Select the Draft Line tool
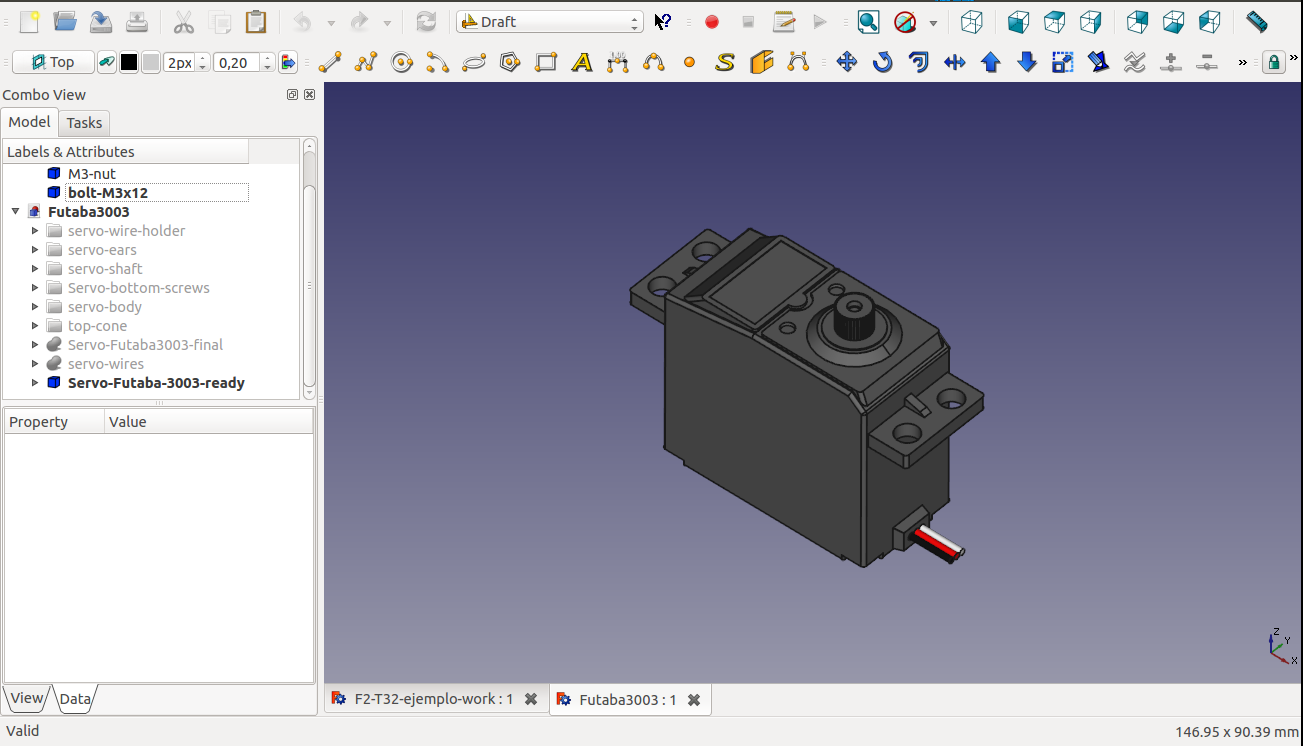 (330, 62)
